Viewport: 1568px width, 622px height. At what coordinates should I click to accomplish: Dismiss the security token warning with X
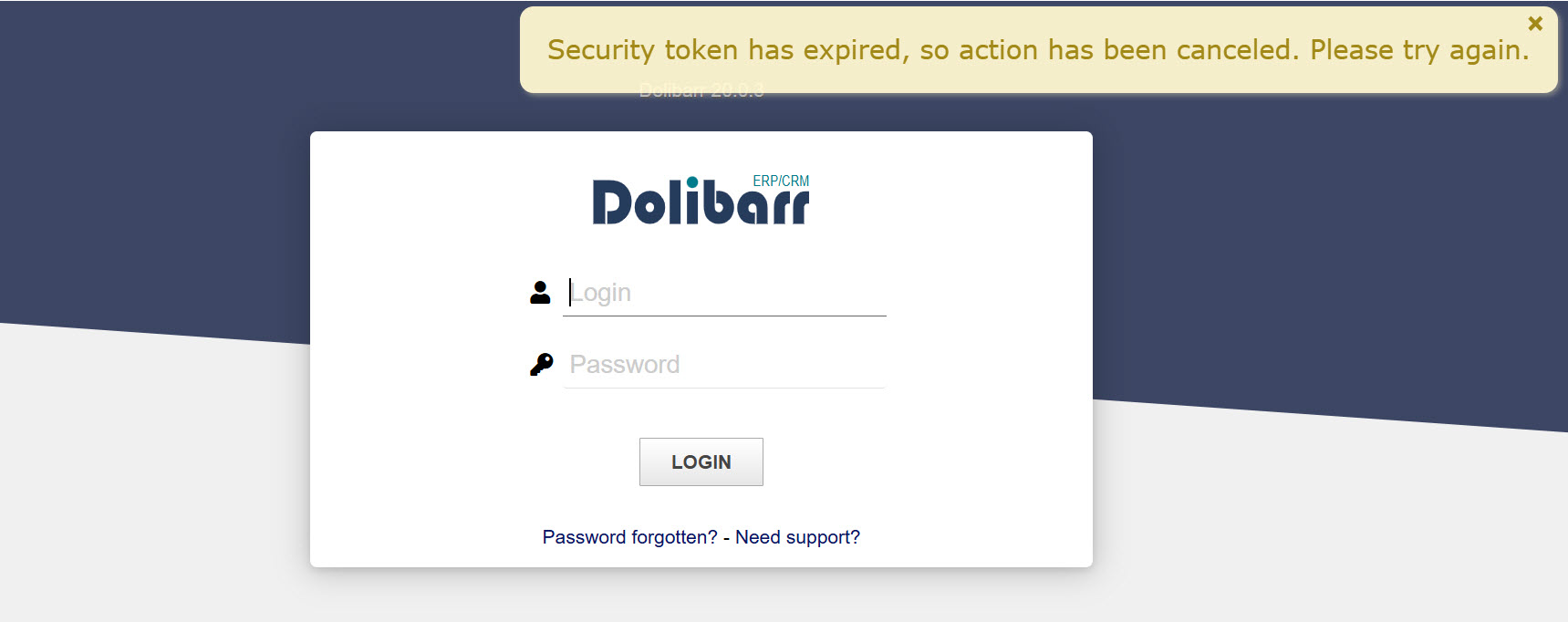point(1535,24)
